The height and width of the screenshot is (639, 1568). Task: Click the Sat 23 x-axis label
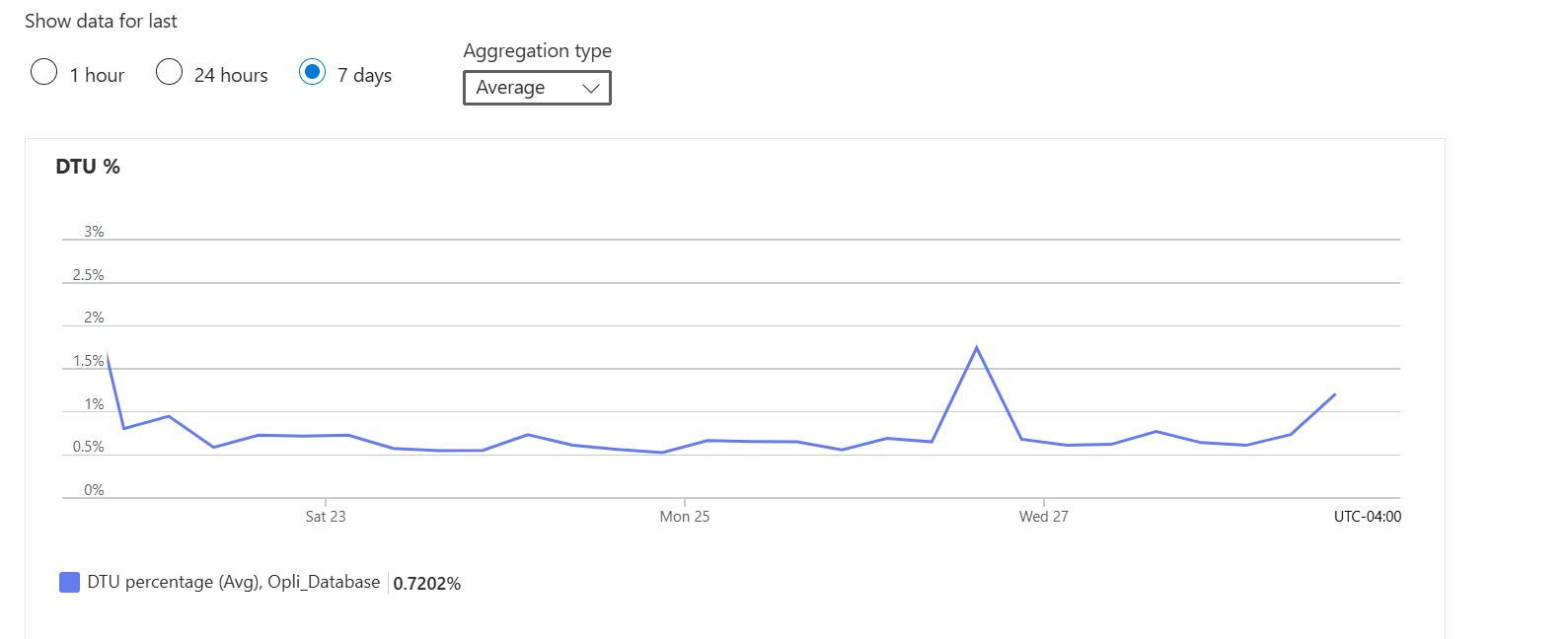[326, 517]
